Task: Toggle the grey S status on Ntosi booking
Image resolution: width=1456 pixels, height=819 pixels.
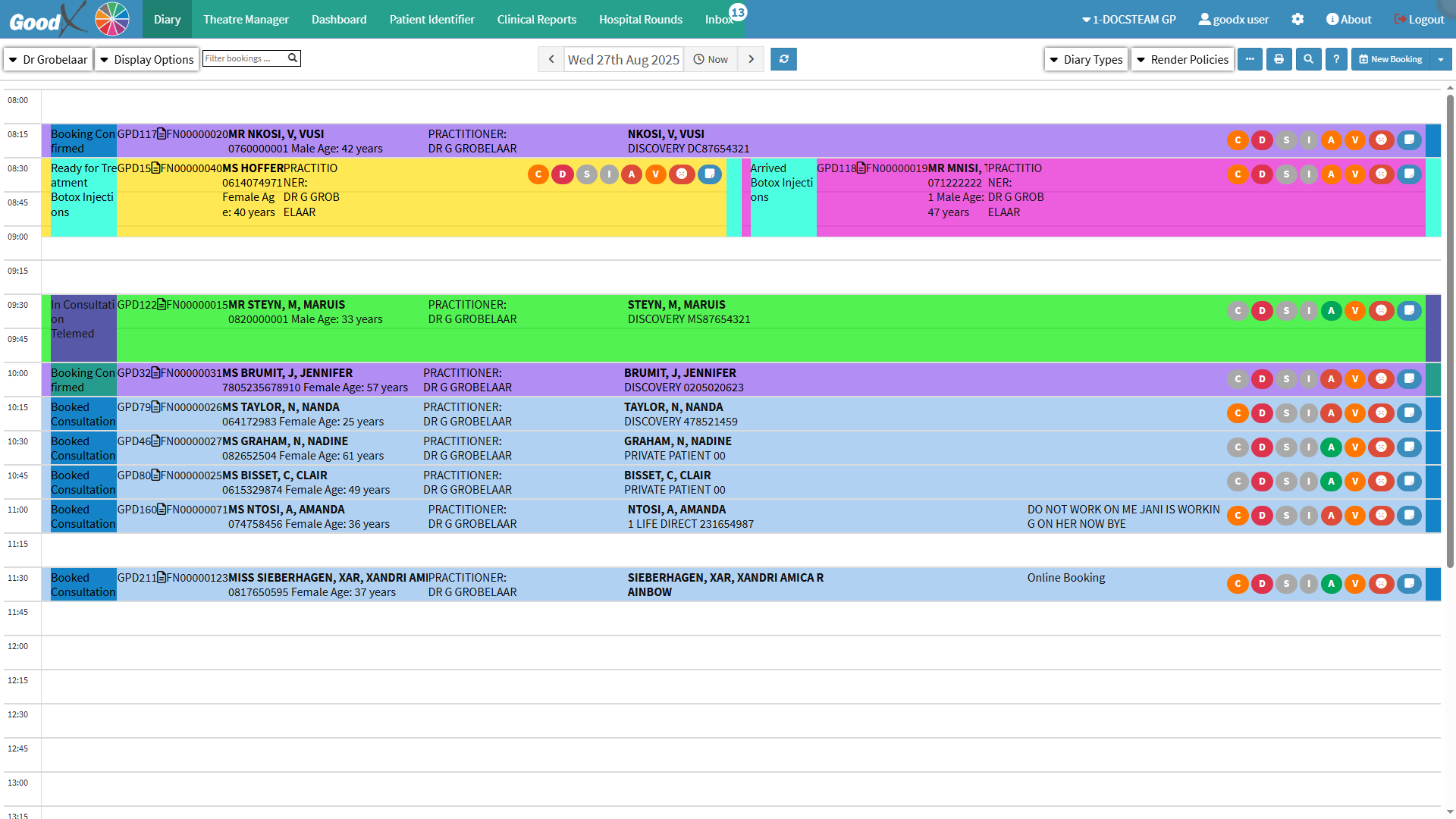Action: pos(1286,515)
